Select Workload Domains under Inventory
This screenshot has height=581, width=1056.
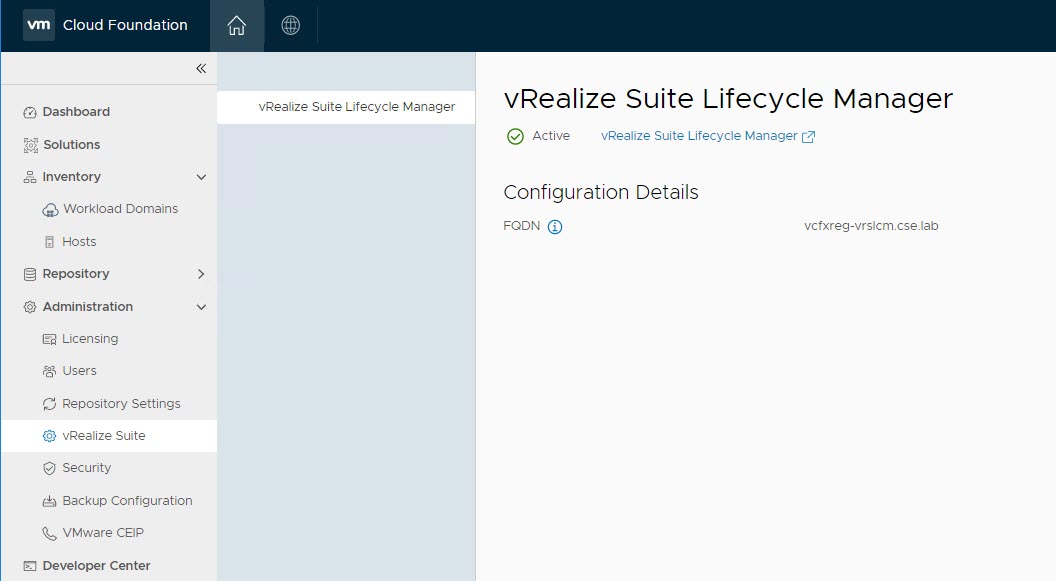tap(120, 209)
